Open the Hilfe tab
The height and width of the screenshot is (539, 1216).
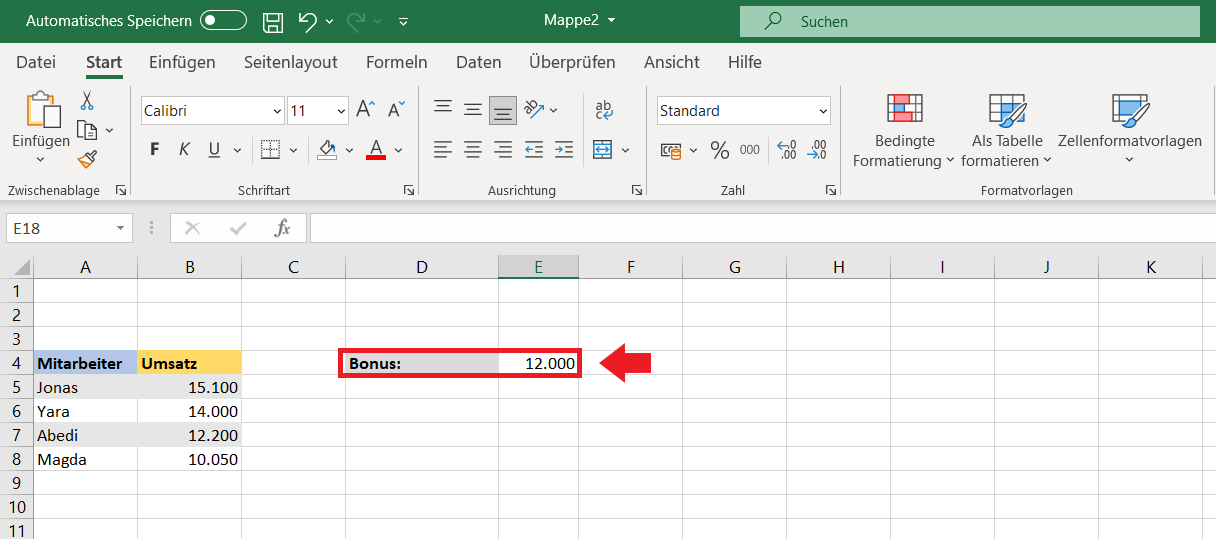pyautogui.click(x=745, y=62)
